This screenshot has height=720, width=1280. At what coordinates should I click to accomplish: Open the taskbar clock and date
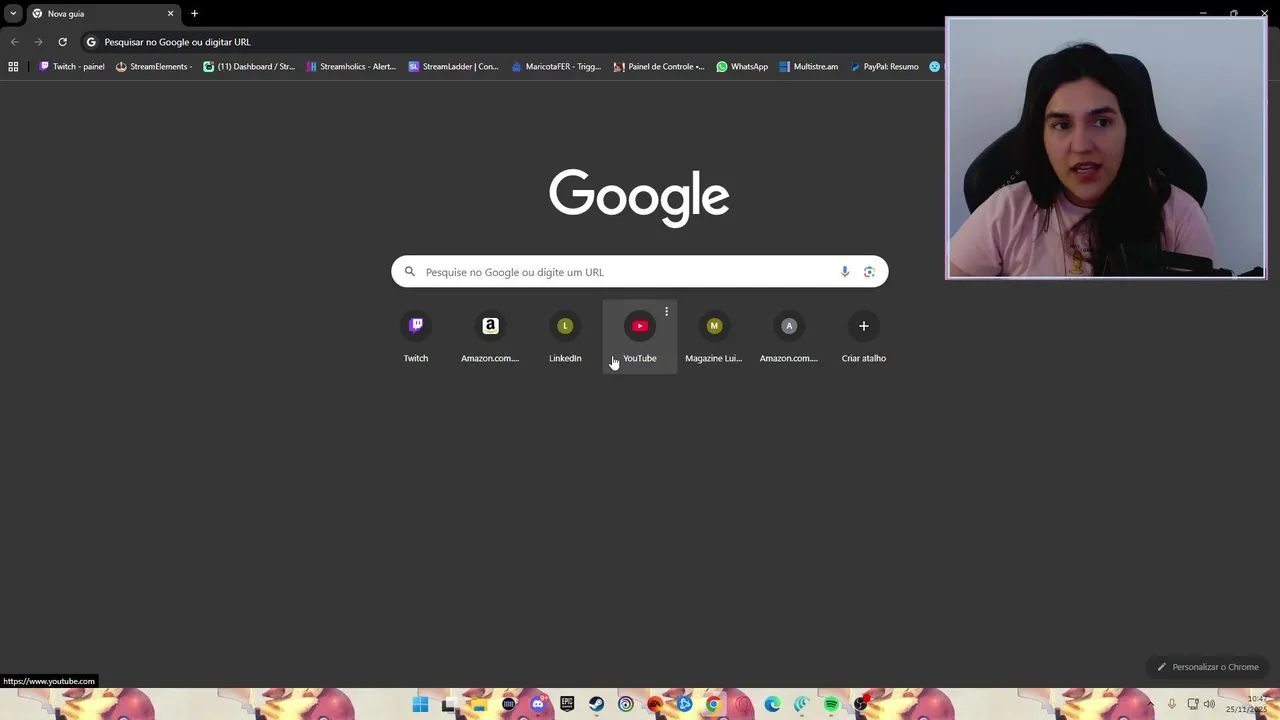click(x=1246, y=704)
